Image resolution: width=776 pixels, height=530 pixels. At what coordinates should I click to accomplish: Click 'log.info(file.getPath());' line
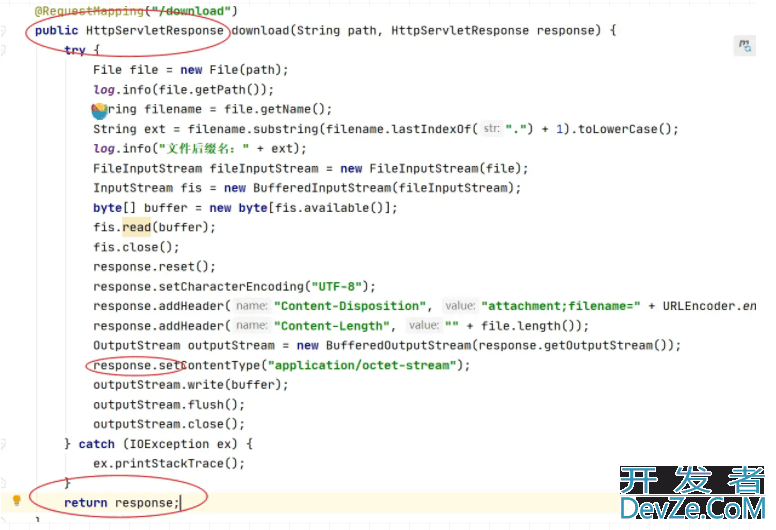(x=183, y=90)
